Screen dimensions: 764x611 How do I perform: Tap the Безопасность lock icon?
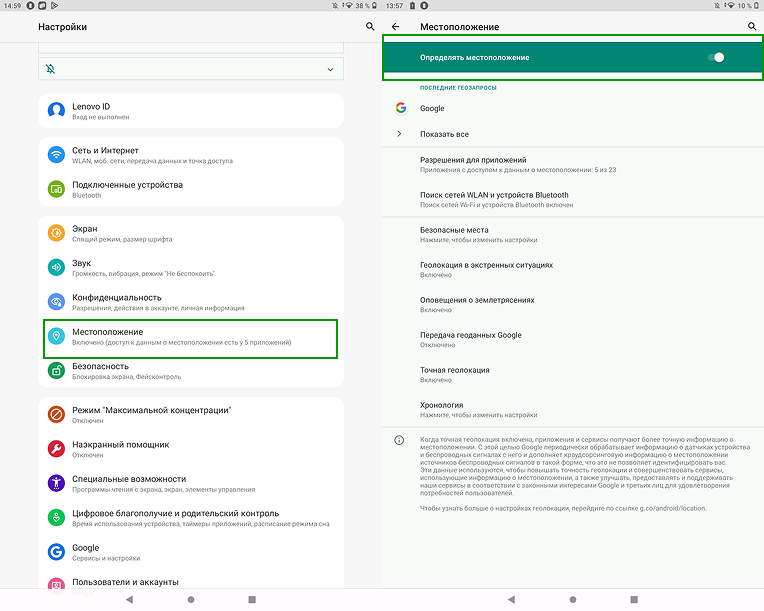coord(56,371)
